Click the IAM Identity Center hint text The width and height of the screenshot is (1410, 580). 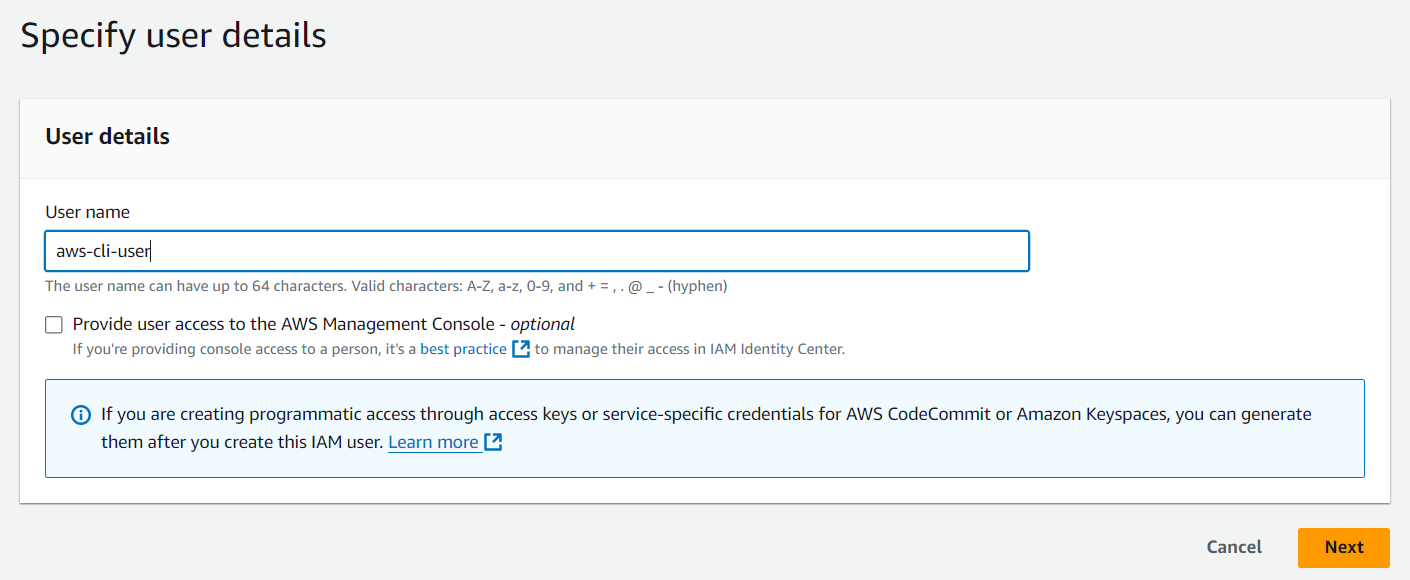[459, 350]
